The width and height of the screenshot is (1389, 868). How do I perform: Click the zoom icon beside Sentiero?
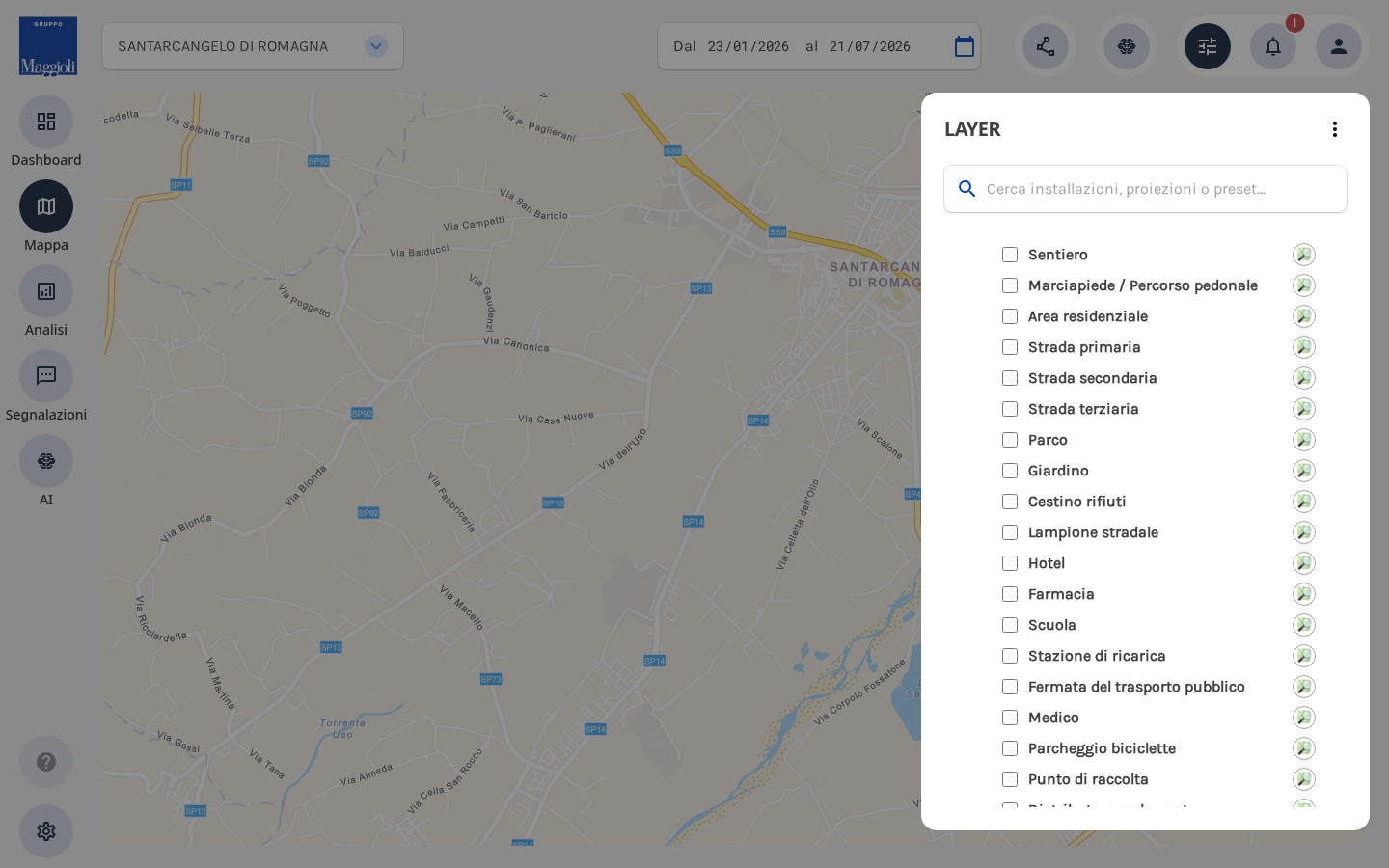[1304, 255]
